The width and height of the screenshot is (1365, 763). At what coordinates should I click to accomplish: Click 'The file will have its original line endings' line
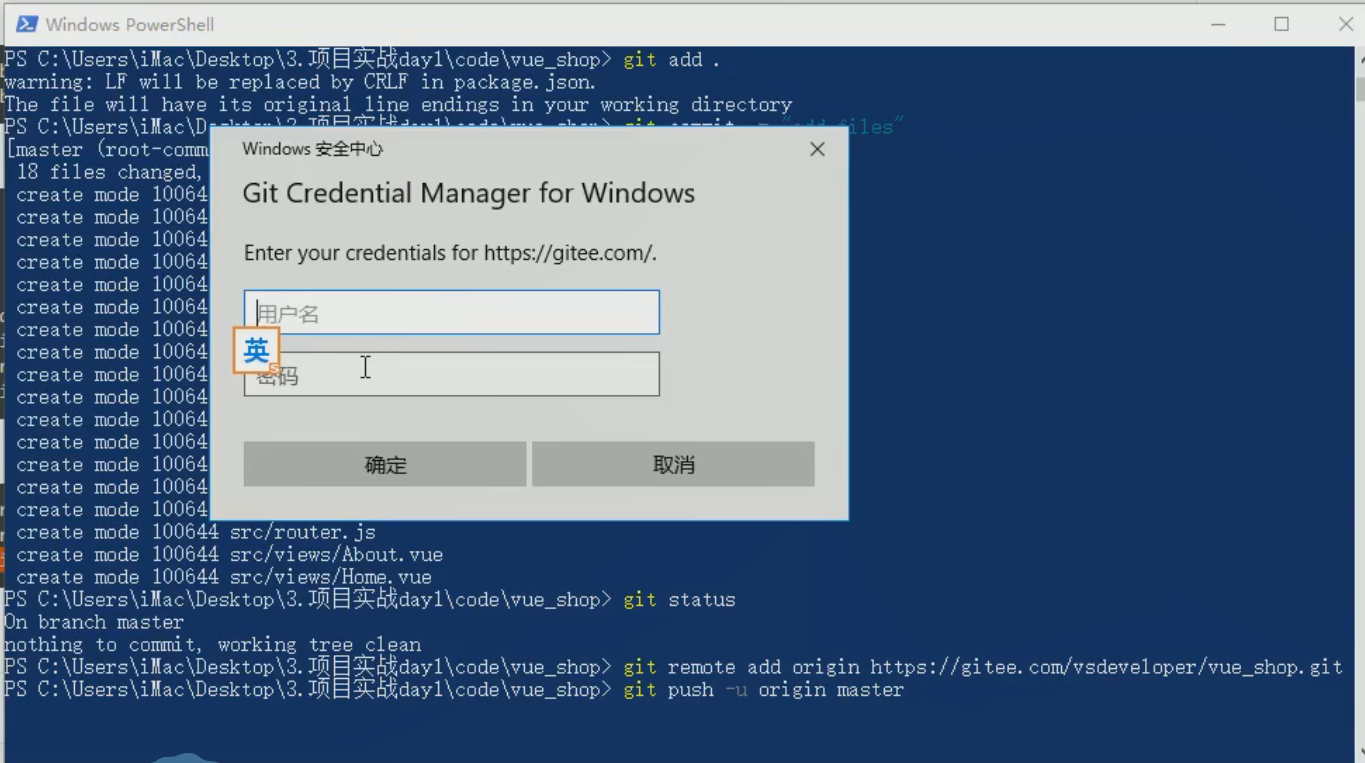[398, 104]
